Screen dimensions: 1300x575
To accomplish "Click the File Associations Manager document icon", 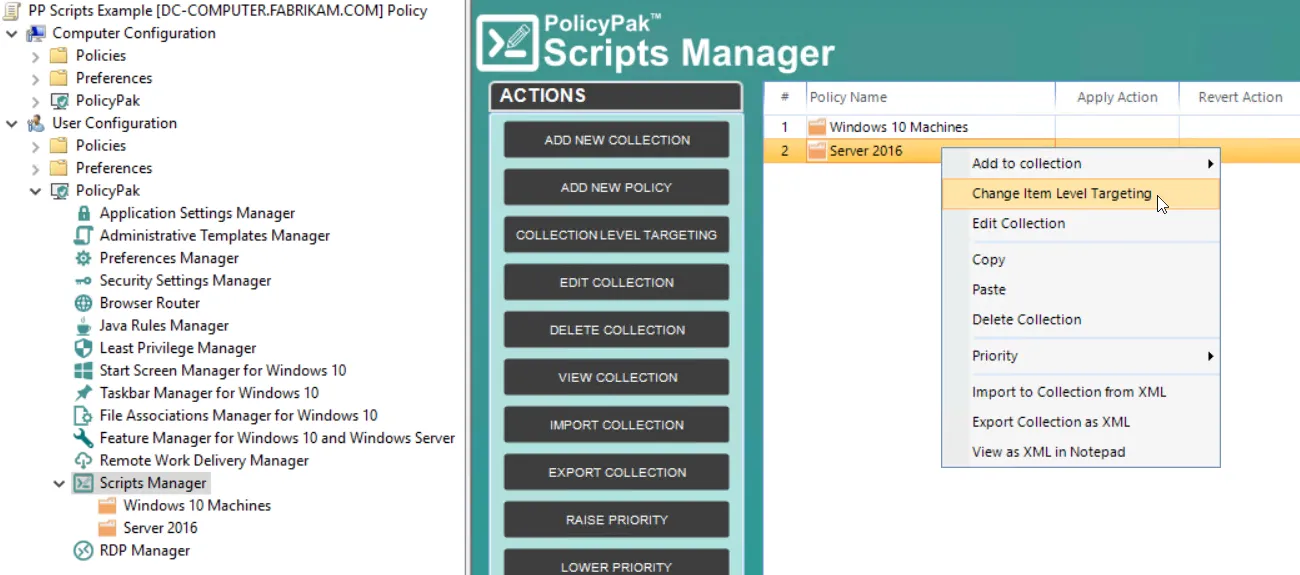I will (x=84, y=416).
